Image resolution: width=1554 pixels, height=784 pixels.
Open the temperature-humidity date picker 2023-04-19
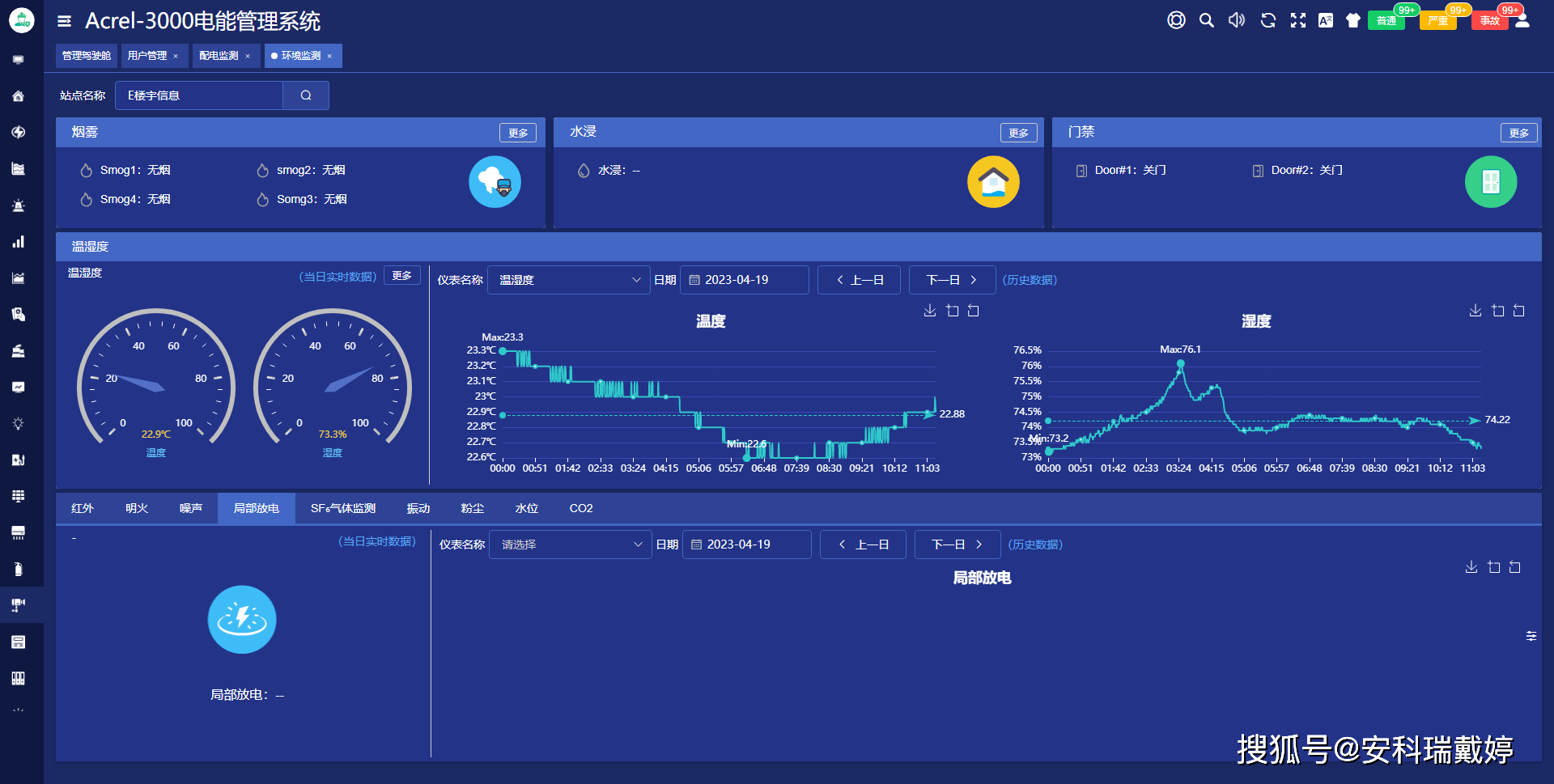744,280
